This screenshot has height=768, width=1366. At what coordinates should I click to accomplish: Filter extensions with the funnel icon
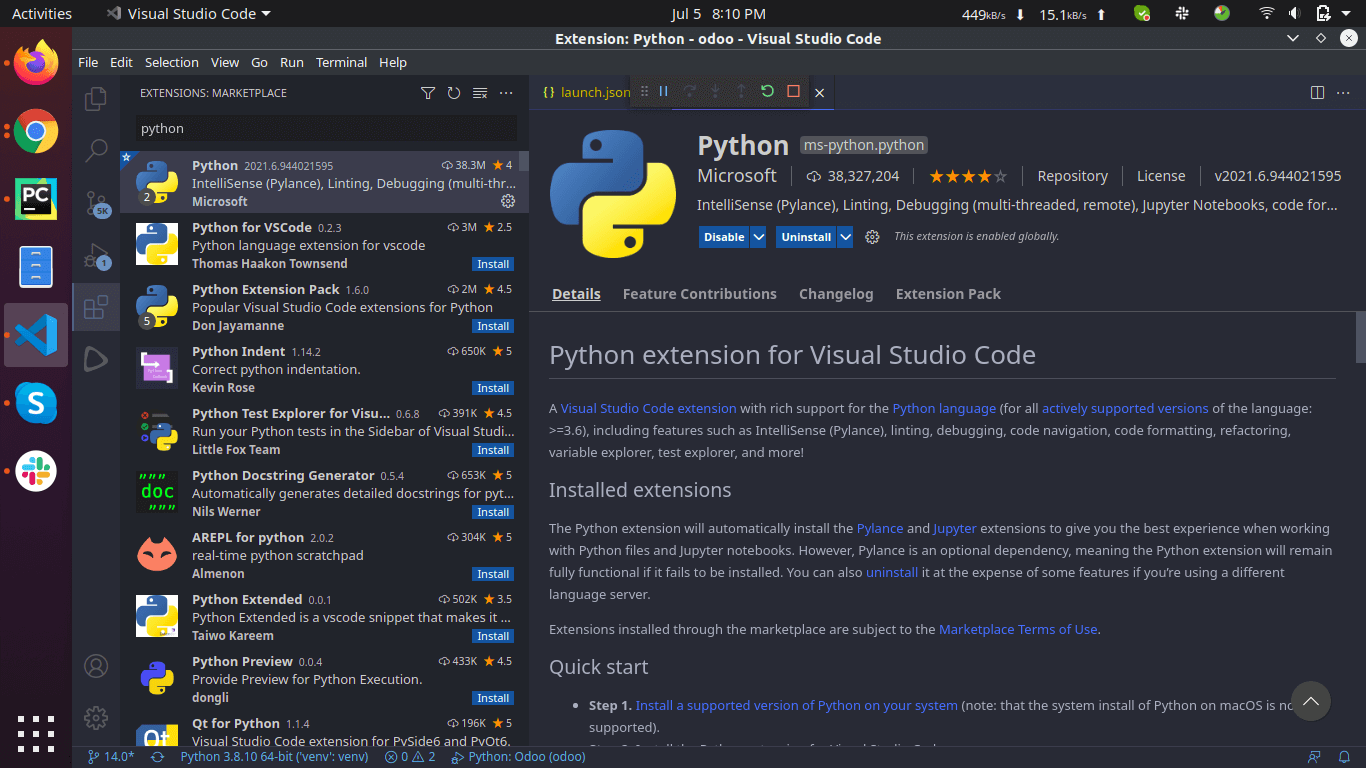pos(428,93)
